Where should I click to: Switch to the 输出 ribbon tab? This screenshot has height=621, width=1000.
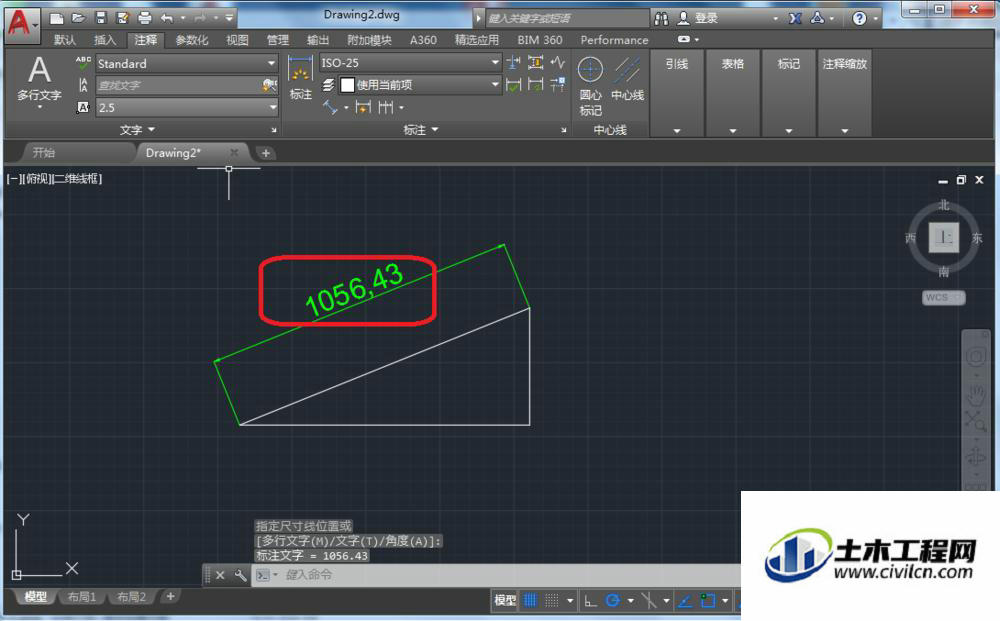click(318, 40)
